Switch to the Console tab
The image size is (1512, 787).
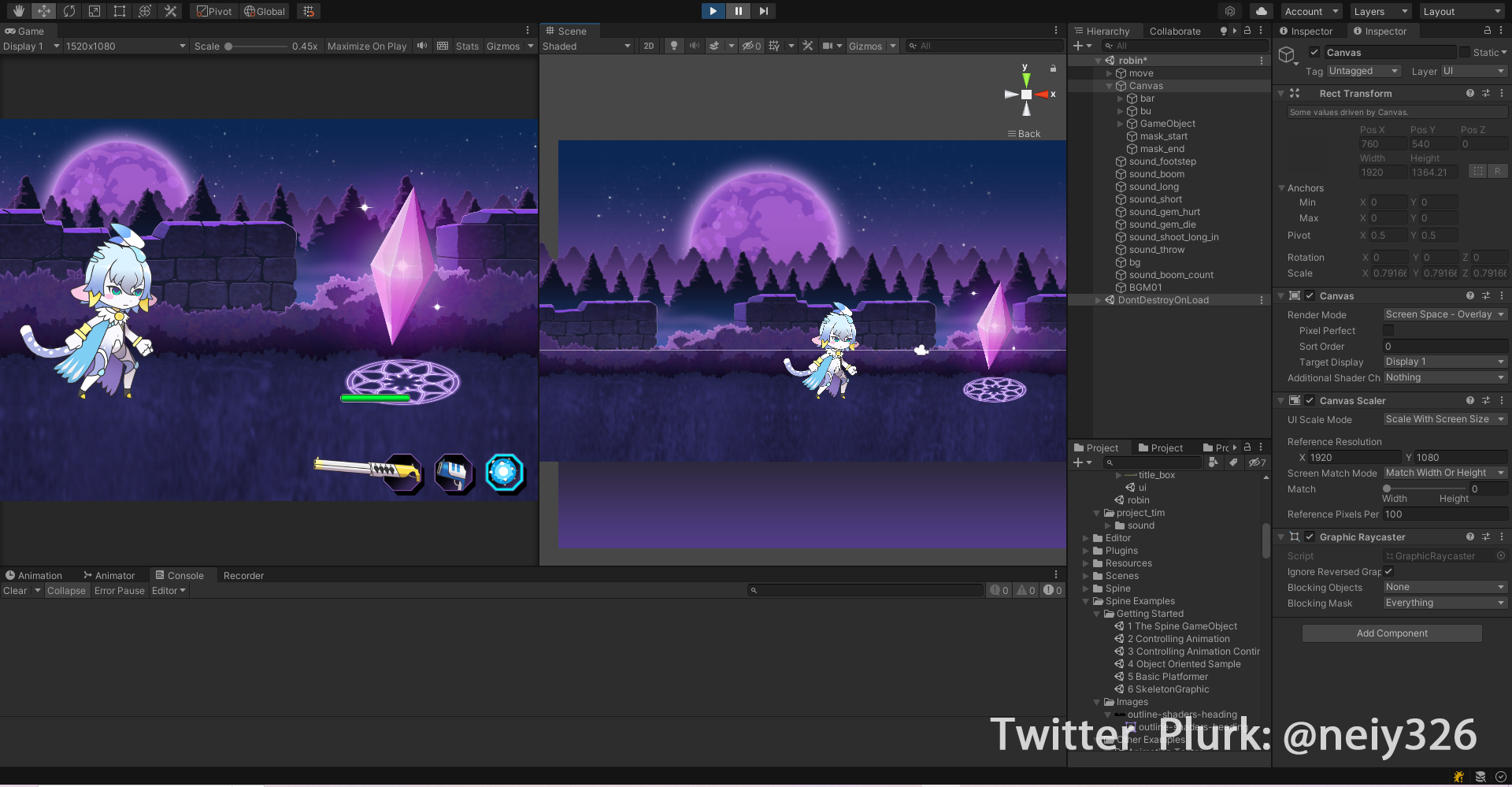click(180, 575)
